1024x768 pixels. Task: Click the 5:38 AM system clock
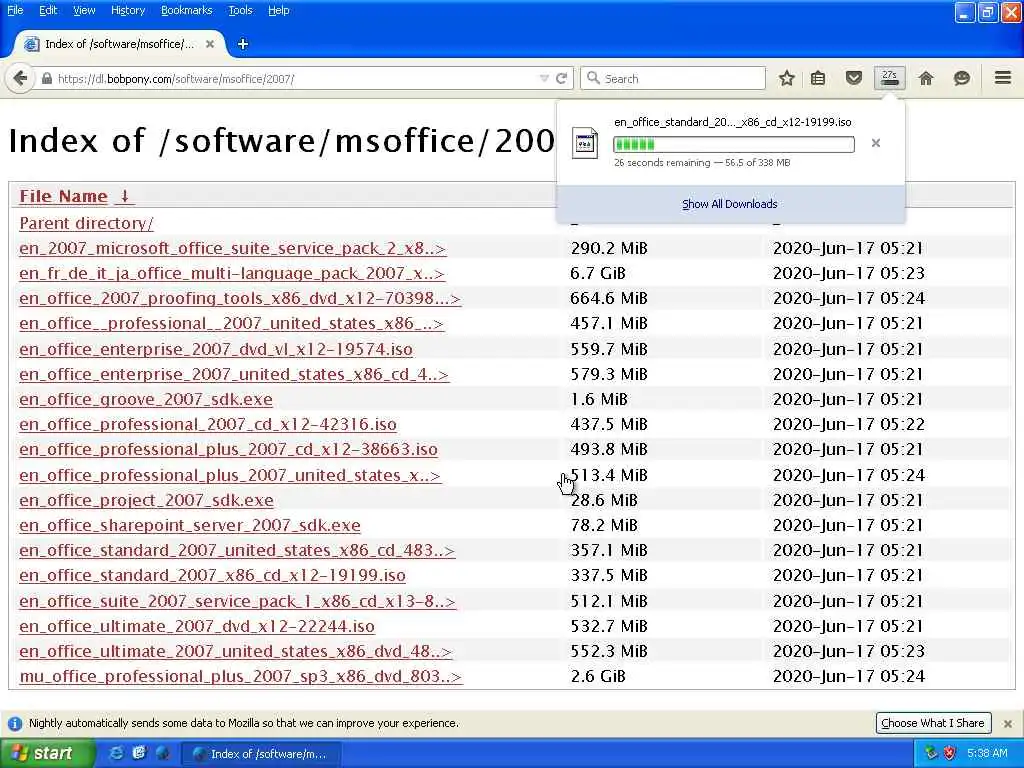987,754
